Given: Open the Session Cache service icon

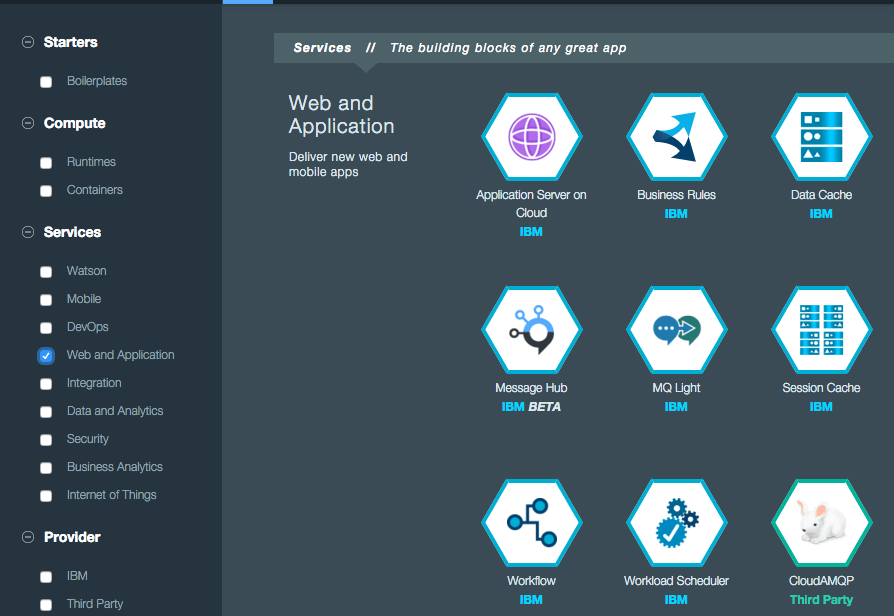Looking at the screenshot, I should point(822,330).
